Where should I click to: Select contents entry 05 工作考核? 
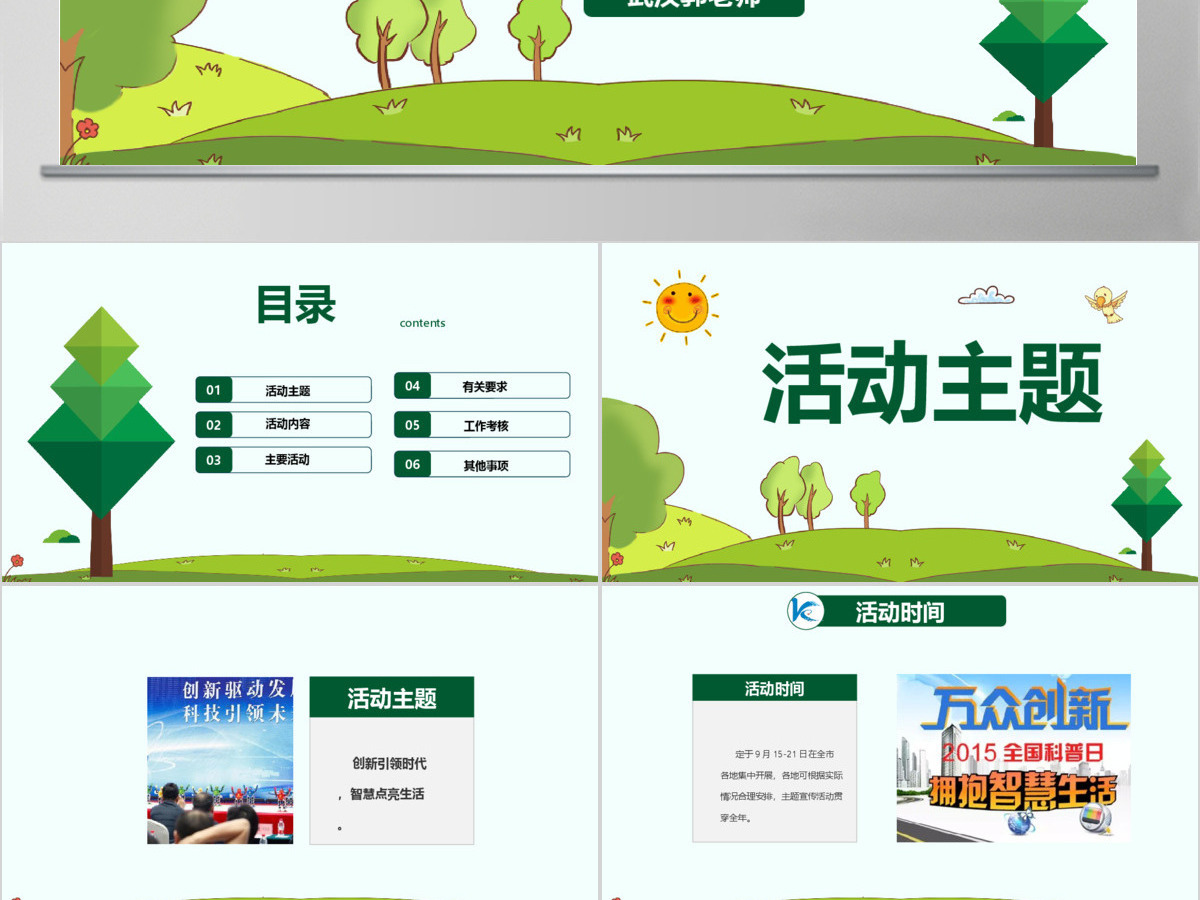click(482, 425)
